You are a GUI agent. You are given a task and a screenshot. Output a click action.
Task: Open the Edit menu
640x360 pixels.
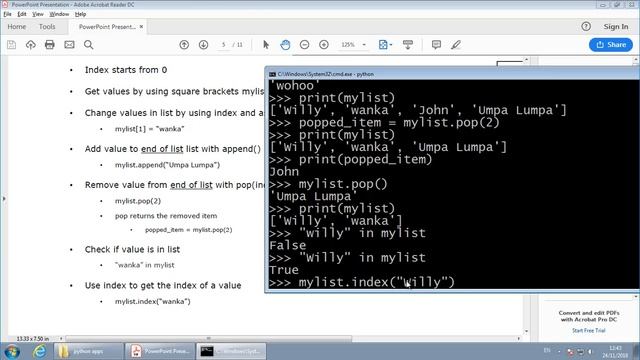coord(22,14)
